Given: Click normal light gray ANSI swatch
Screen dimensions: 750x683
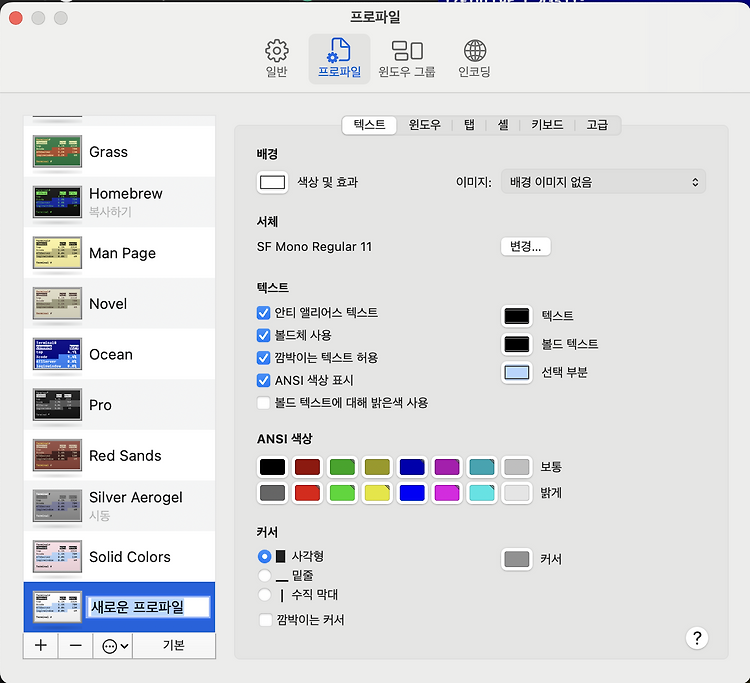Looking at the screenshot, I should pyautogui.click(x=517, y=467).
